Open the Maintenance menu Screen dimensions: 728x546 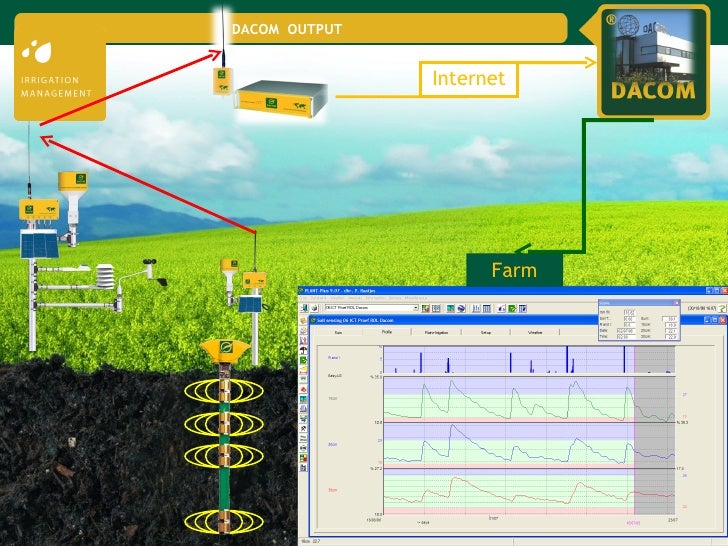click(416, 298)
